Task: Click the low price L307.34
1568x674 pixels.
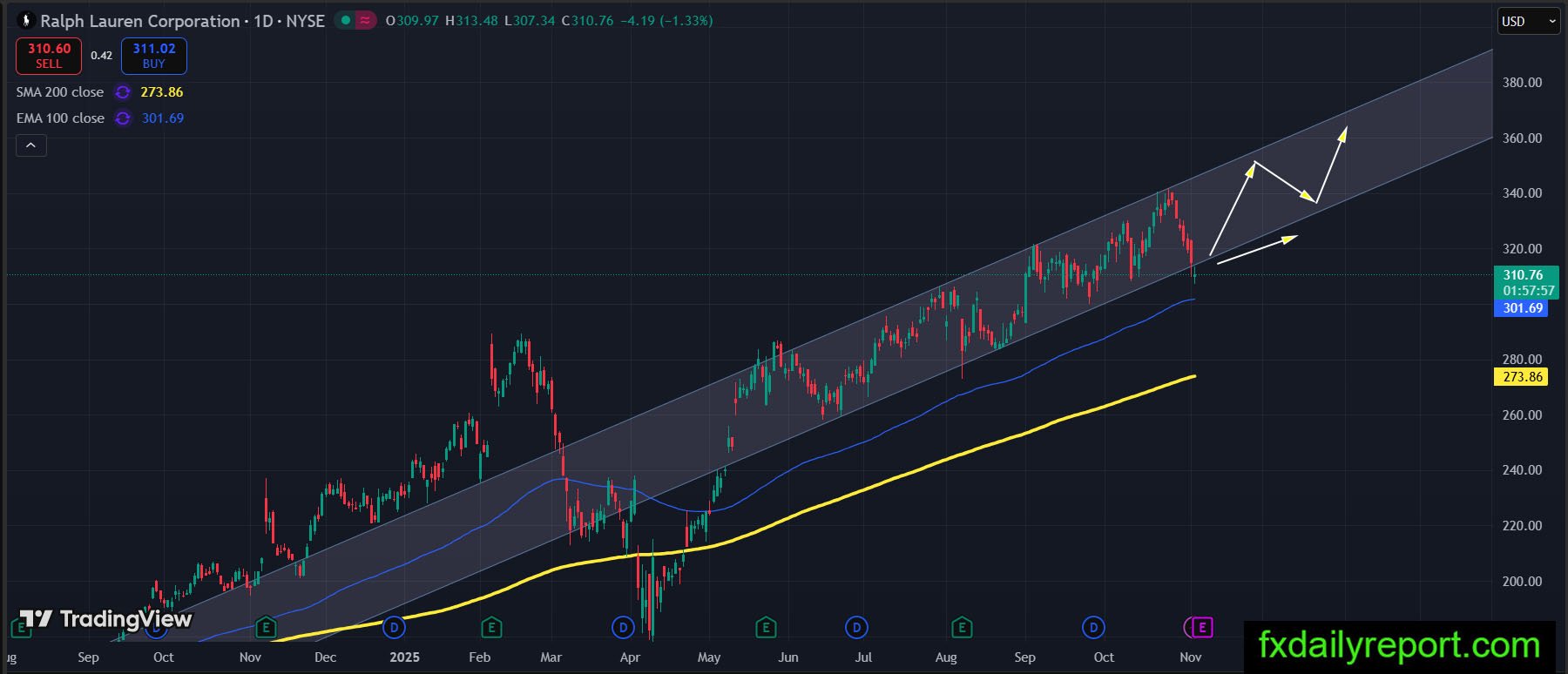Action: 530,21
